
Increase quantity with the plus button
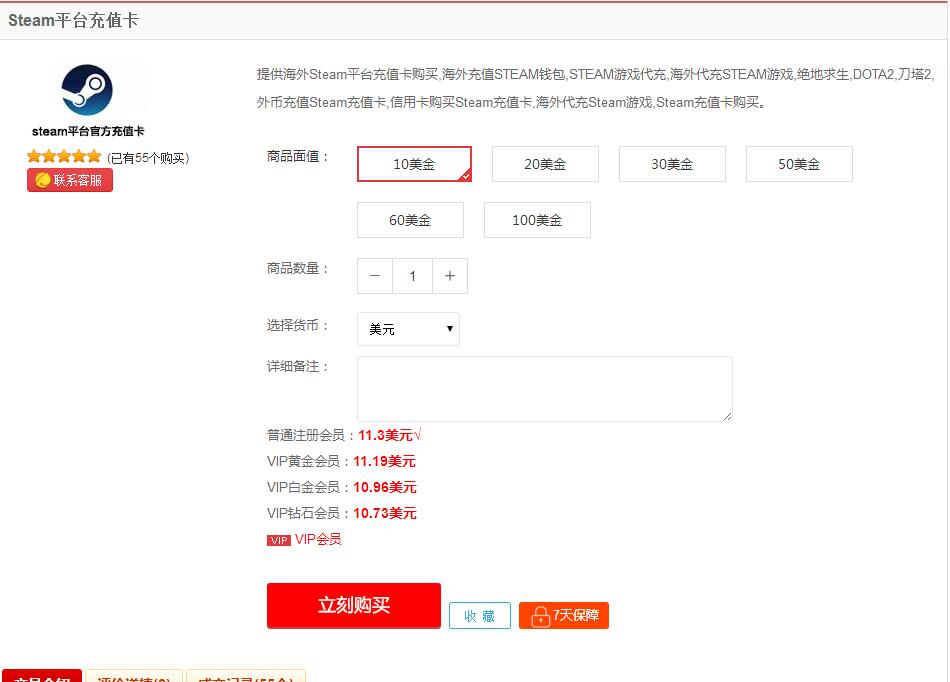pos(450,276)
